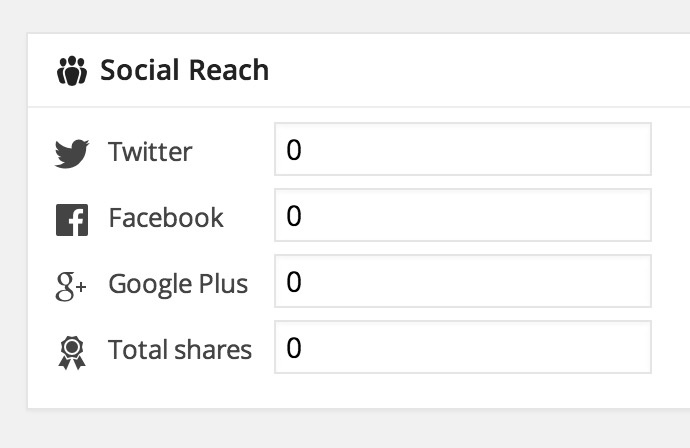Click the Social Reach people group icon
The height and width of the screenshot is (448, 690).
click(x=73, y=71)
